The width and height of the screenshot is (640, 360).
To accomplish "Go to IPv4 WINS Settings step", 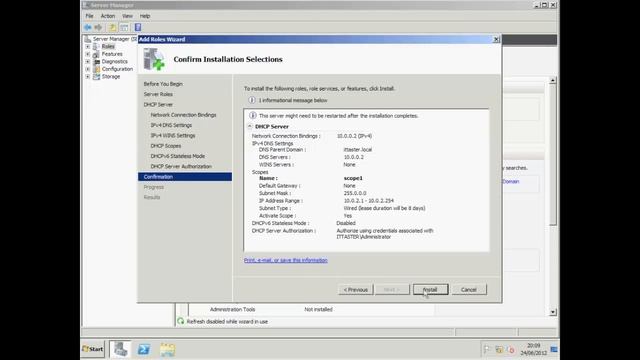I will tap(173, 136).
